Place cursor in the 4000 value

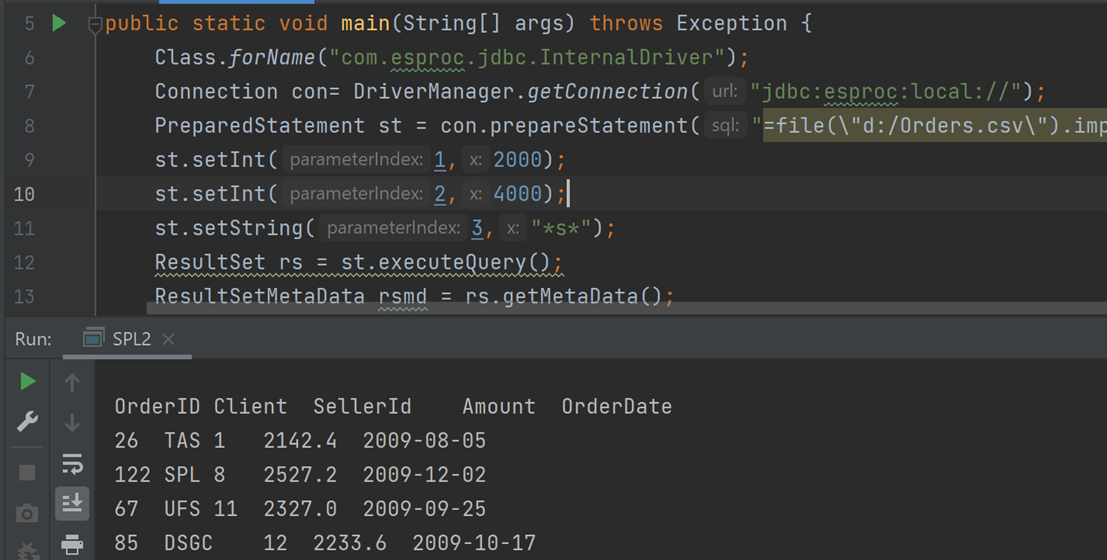(x=518, y=194)
